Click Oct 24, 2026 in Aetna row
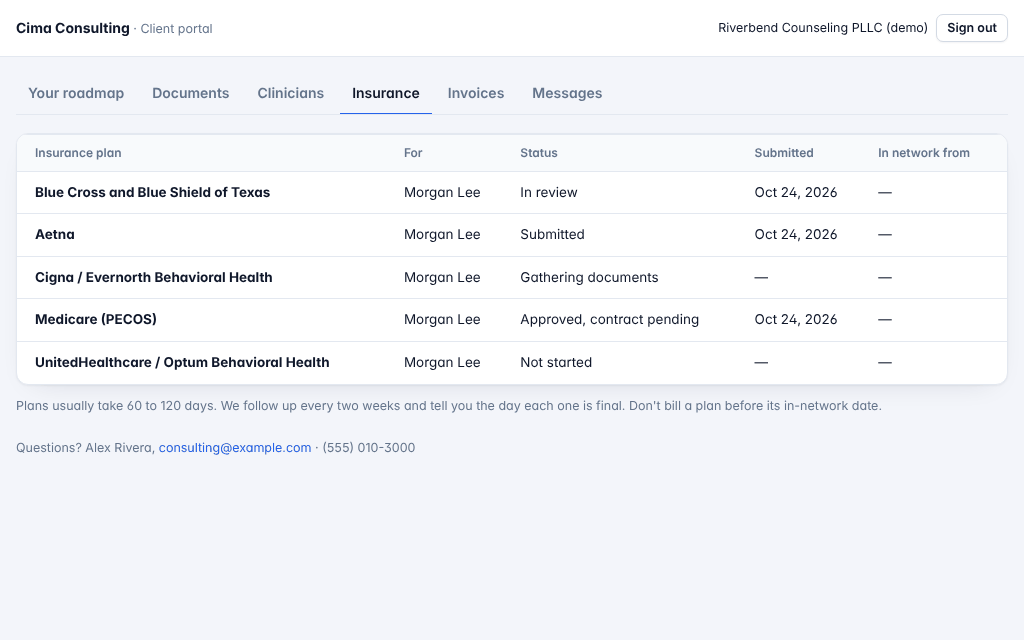 (x=795, y=234)
